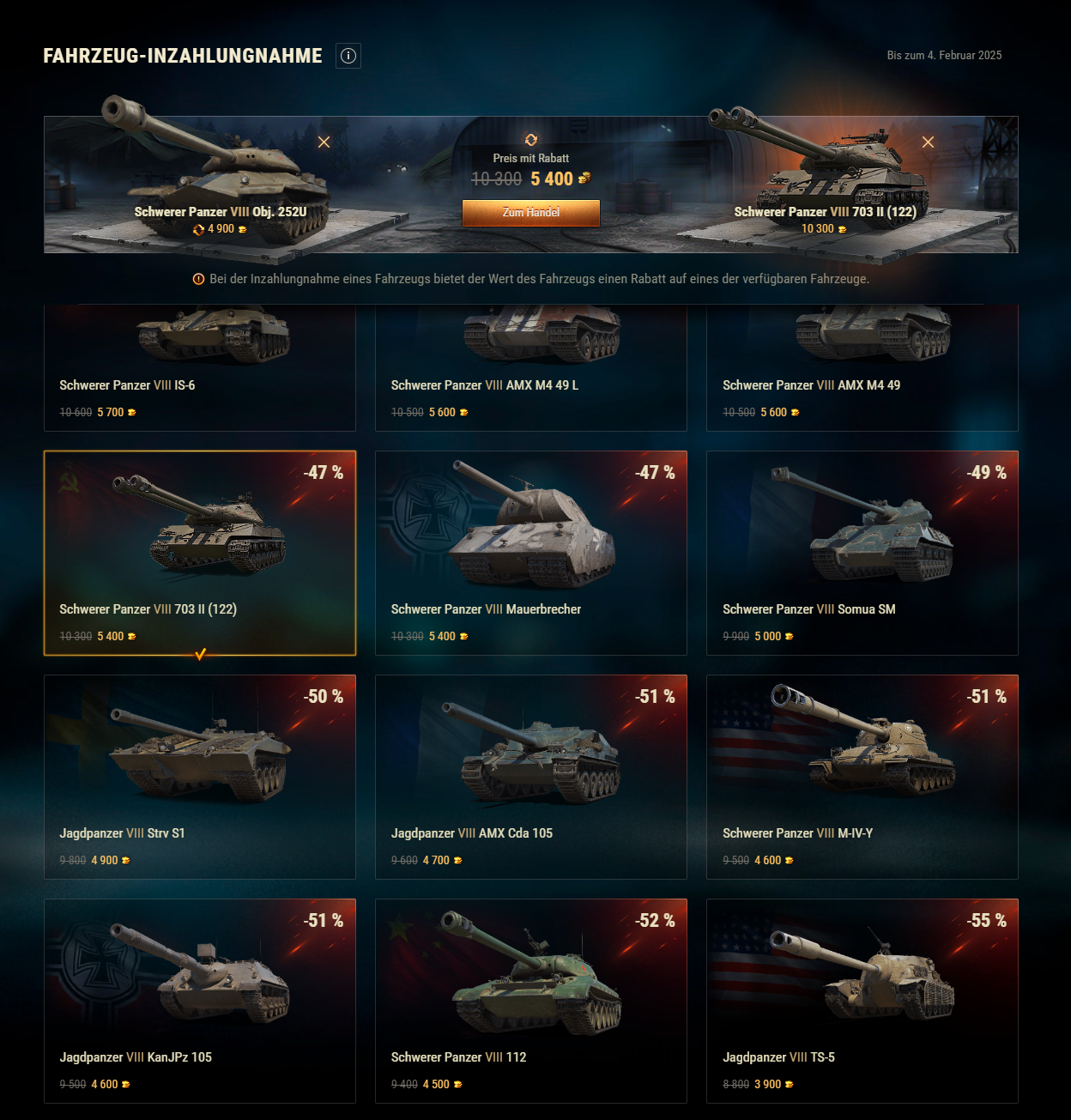Remove the selected 703 II (122) vehicle
This screenshot has width=1071, height=1120.
click(928, 142)
